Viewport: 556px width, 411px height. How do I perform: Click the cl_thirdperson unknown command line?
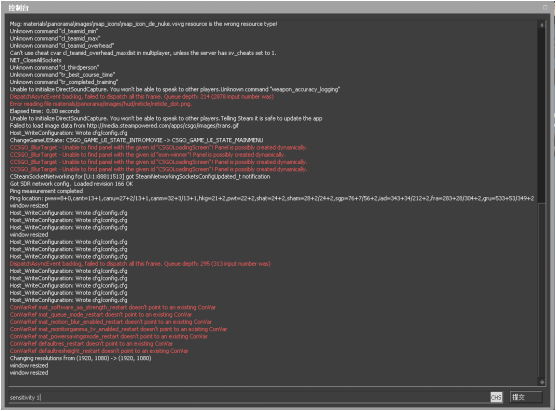click(x=54, y=67)
